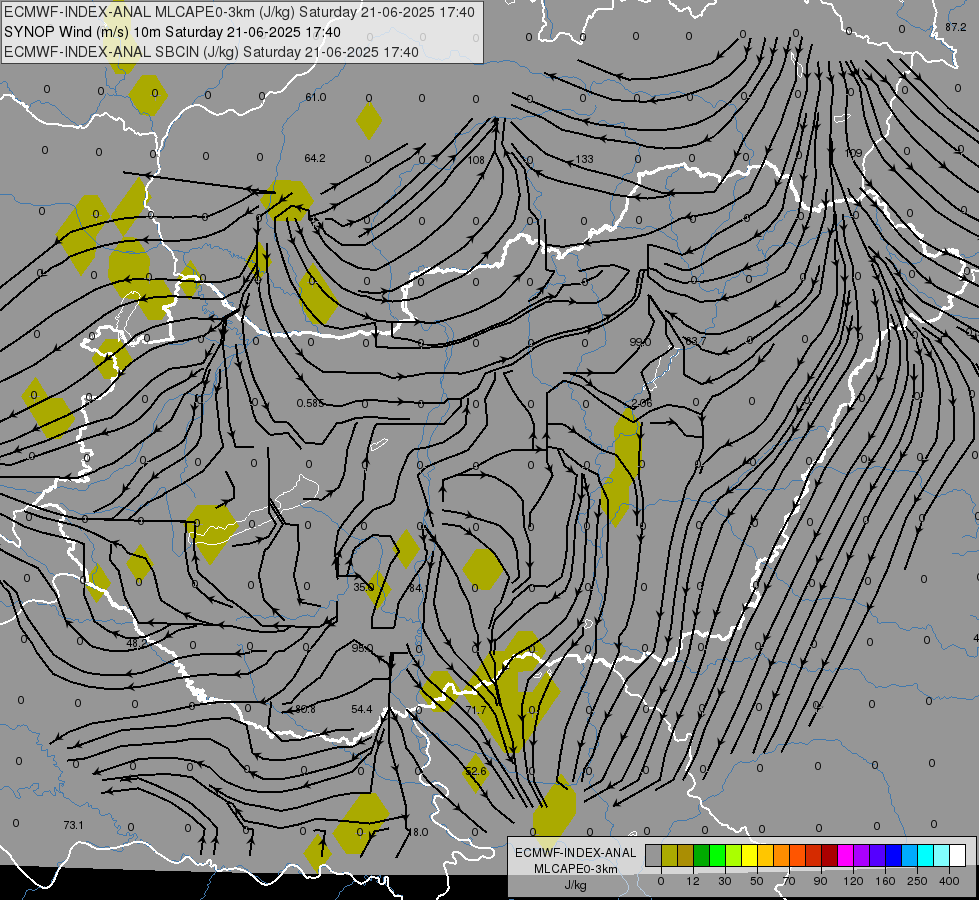Click the legend scale label 120

tap(853, 881)
